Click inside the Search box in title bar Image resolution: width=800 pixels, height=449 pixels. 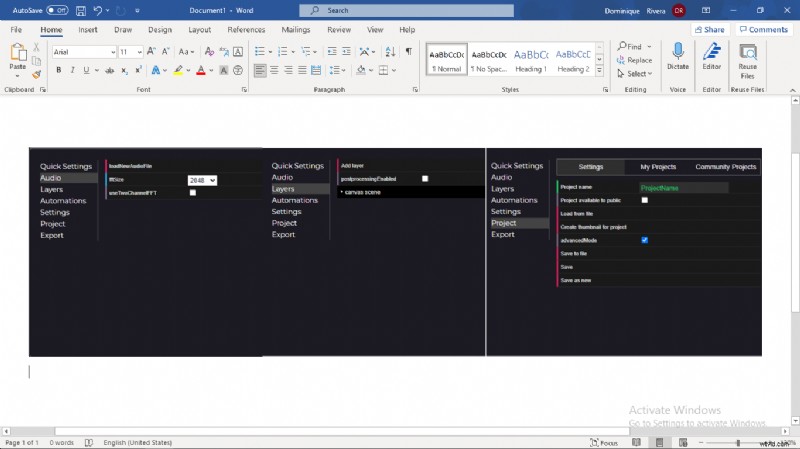400,10
